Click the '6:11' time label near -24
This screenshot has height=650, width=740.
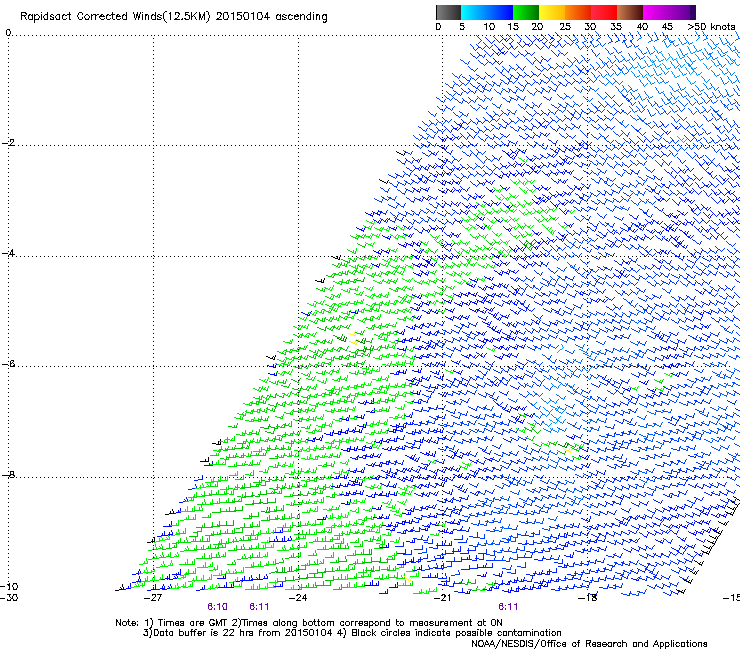259,607
